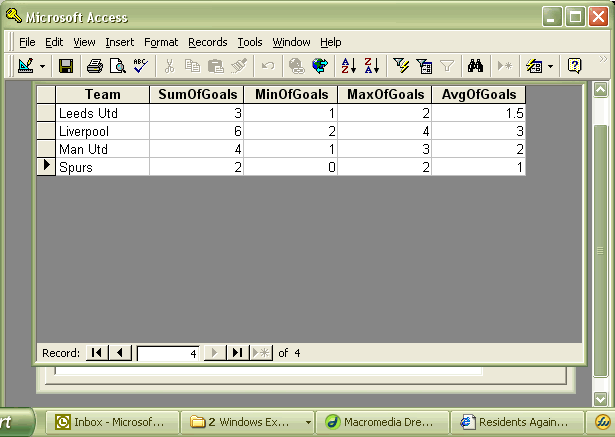Click the Undo arrow icon
Image resolution: width=615 pixels, height=437 pixels.
268,66
